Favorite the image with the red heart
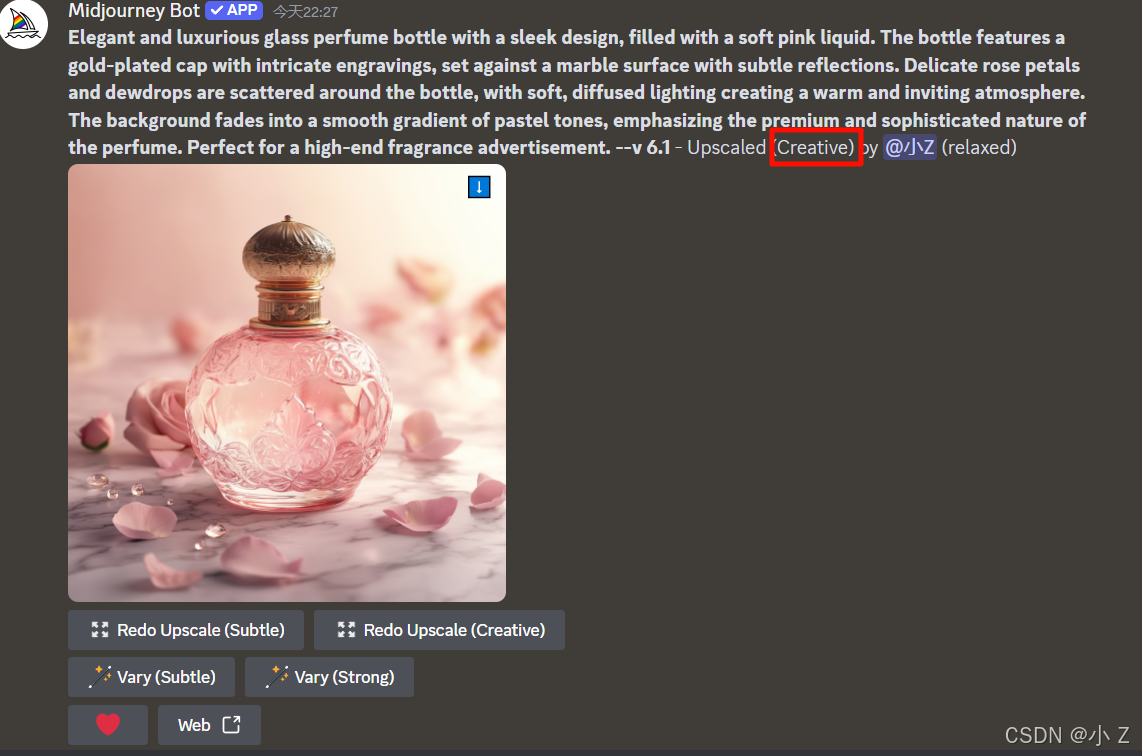This screenshot has height=756, width=1142. click(108, 725)
